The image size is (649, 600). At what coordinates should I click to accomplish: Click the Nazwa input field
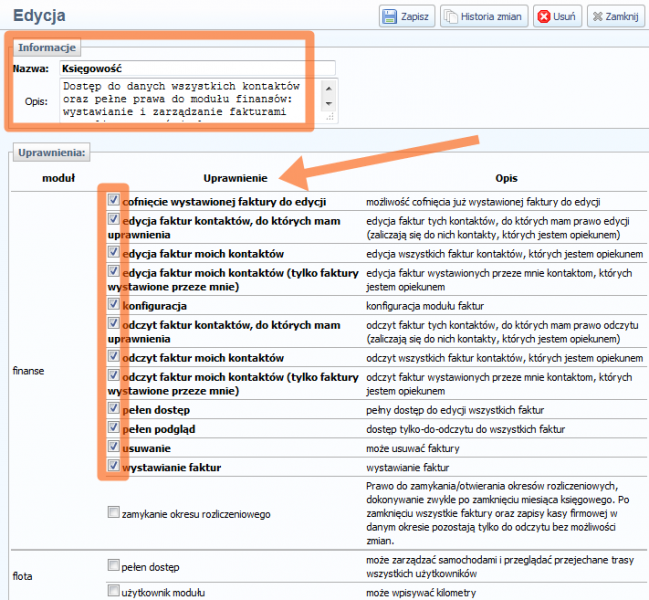[197, 68]
